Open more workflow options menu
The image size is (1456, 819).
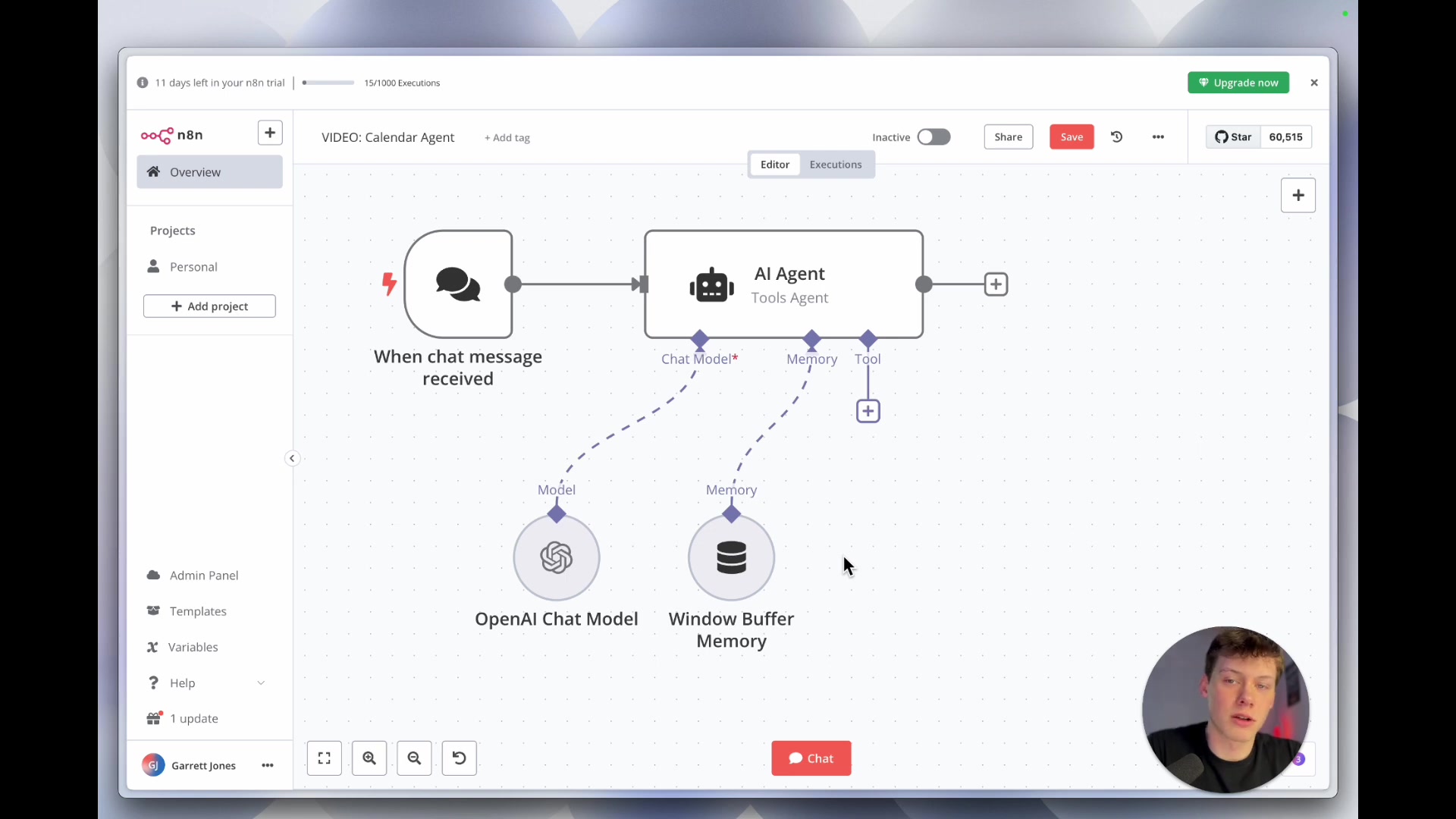(x=1158, y=137)
